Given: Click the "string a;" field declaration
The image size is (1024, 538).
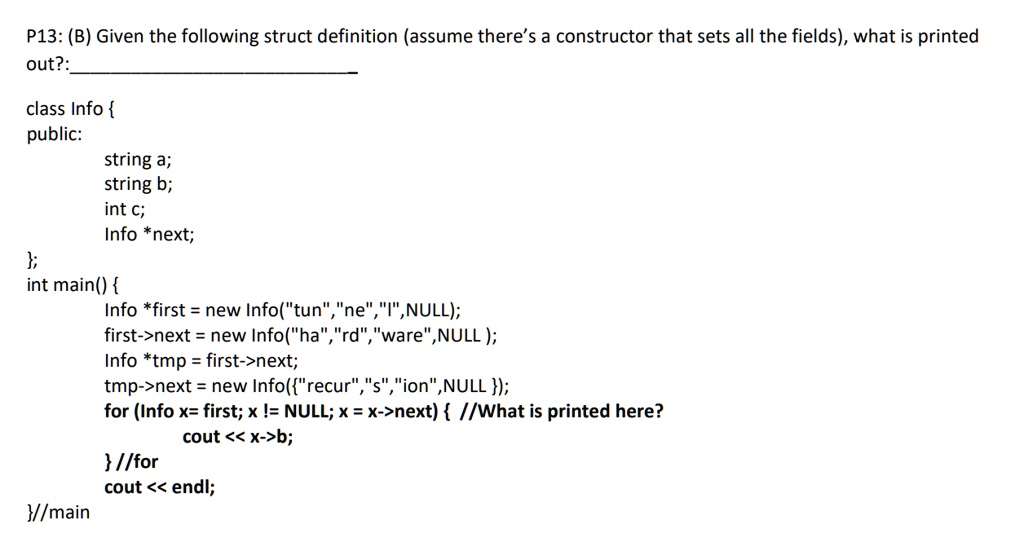Looking at the screenshot, I should point(138,159).
